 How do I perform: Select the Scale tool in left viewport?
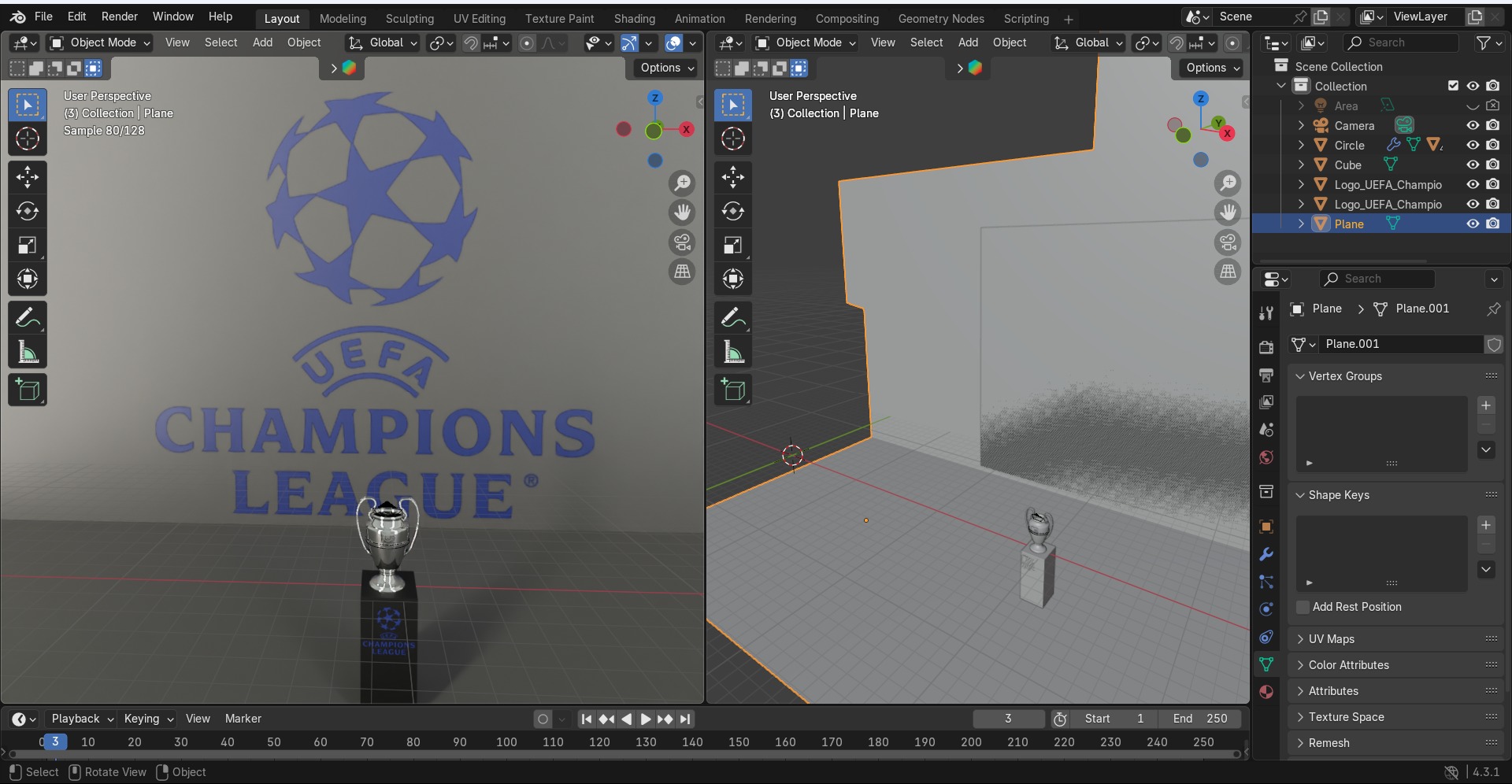click(28, 246)
